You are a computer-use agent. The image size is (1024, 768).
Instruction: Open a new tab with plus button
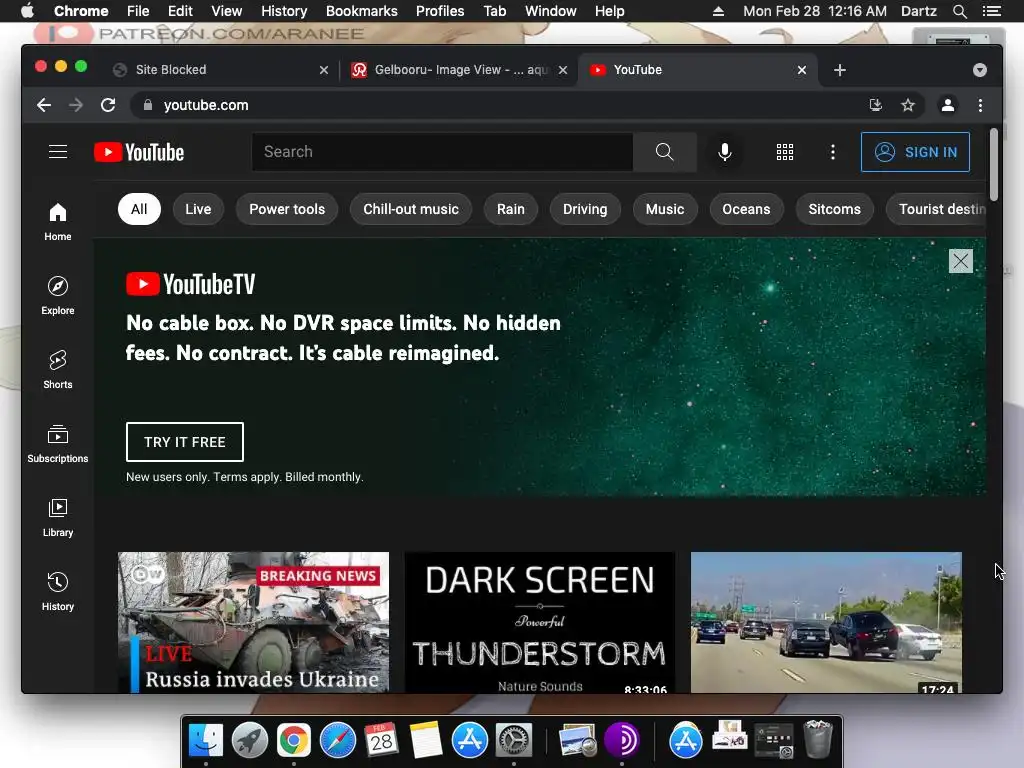(839, 70)
